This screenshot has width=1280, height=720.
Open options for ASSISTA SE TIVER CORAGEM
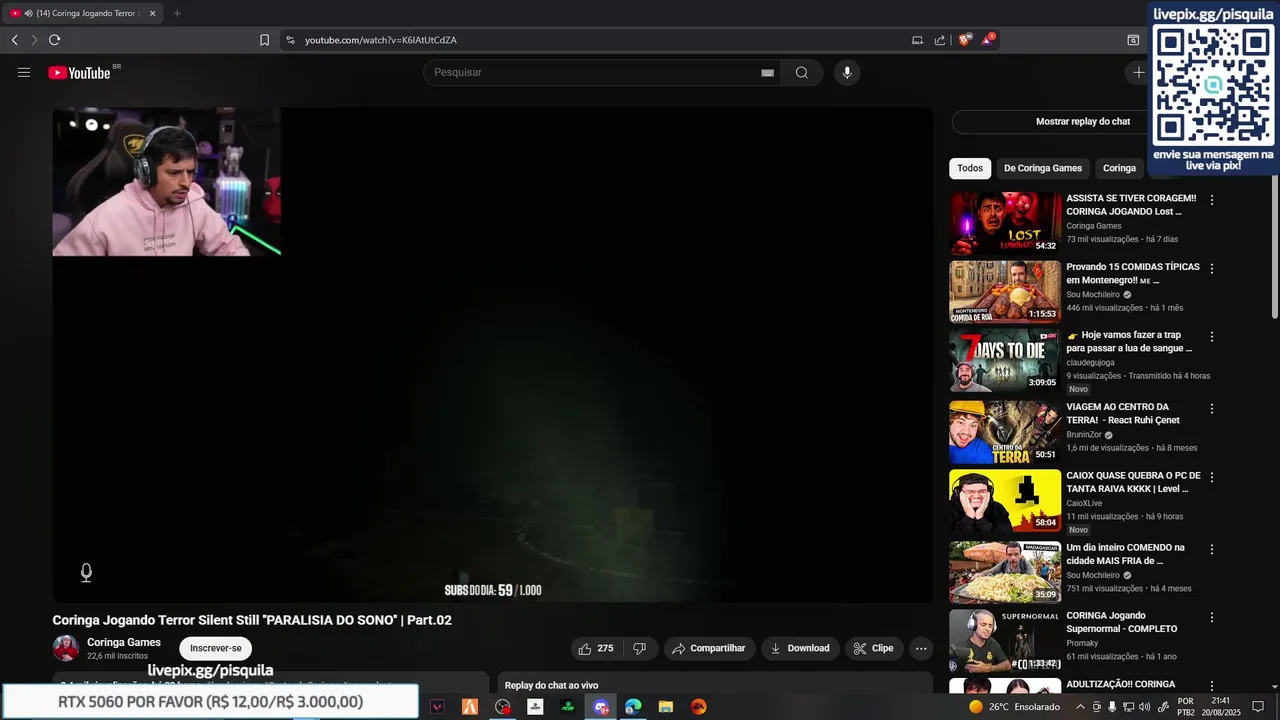point(1212,200)
